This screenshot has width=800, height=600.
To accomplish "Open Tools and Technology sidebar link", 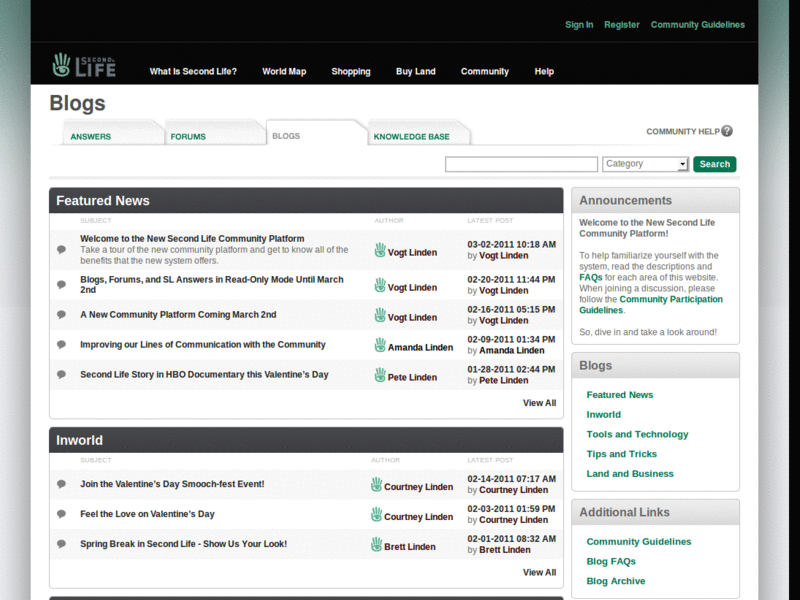I will 637,434.
